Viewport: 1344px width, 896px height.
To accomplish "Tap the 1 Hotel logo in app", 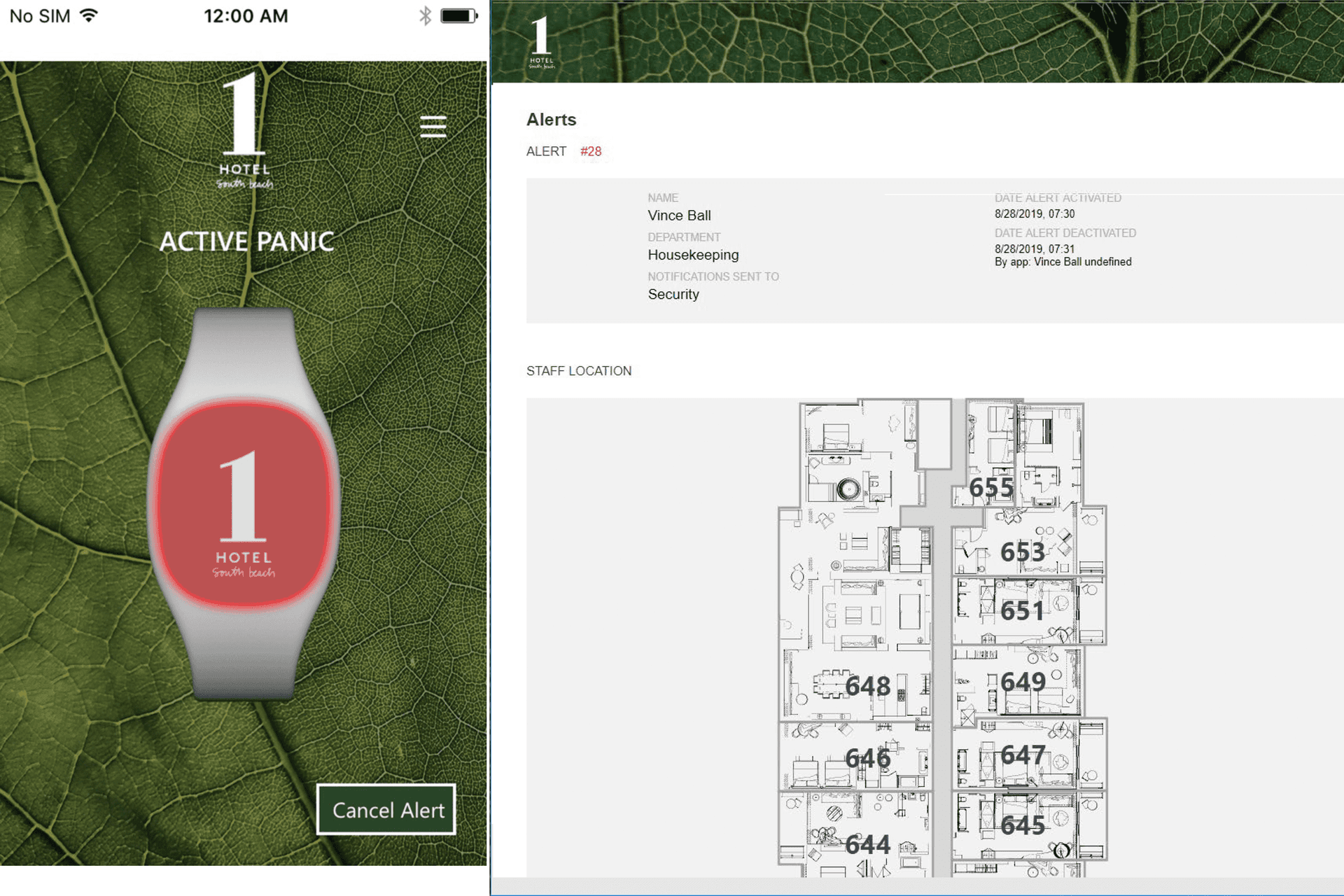I will coord(244,131).
